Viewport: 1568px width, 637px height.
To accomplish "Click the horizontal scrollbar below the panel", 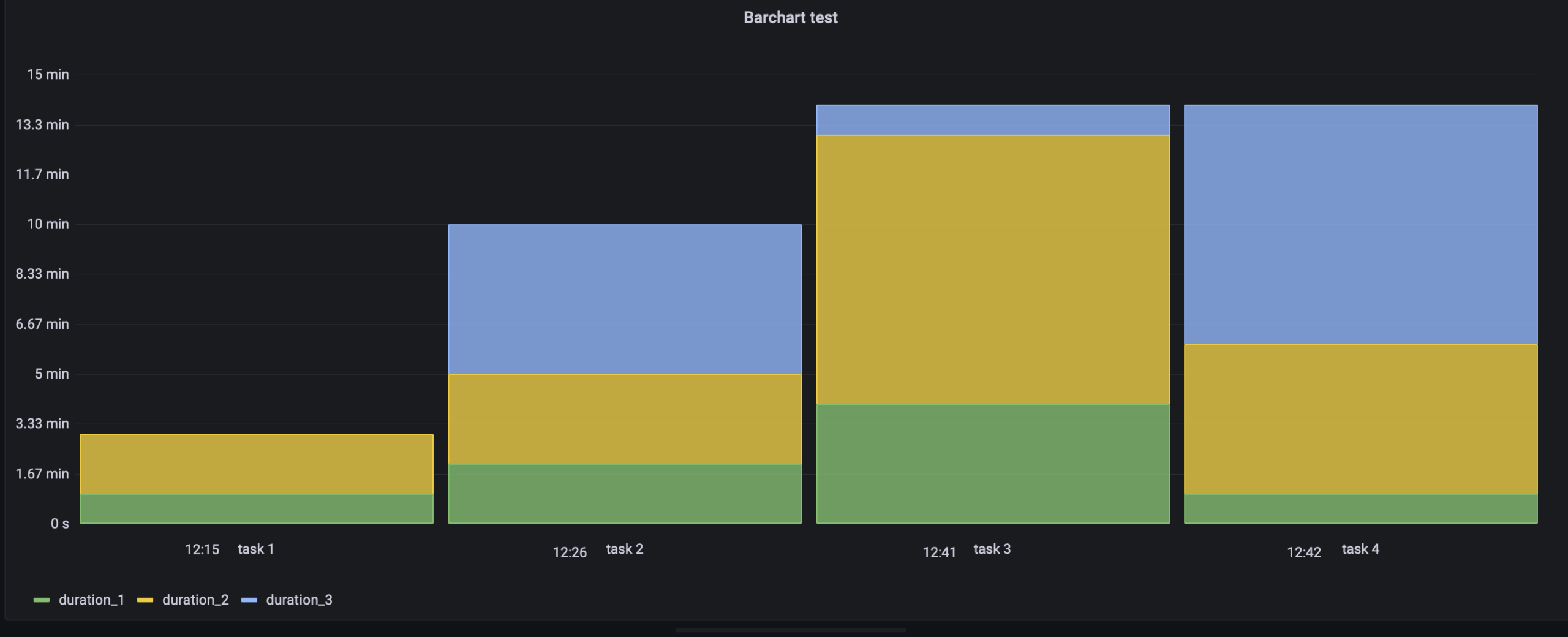I will coord(790,630).
